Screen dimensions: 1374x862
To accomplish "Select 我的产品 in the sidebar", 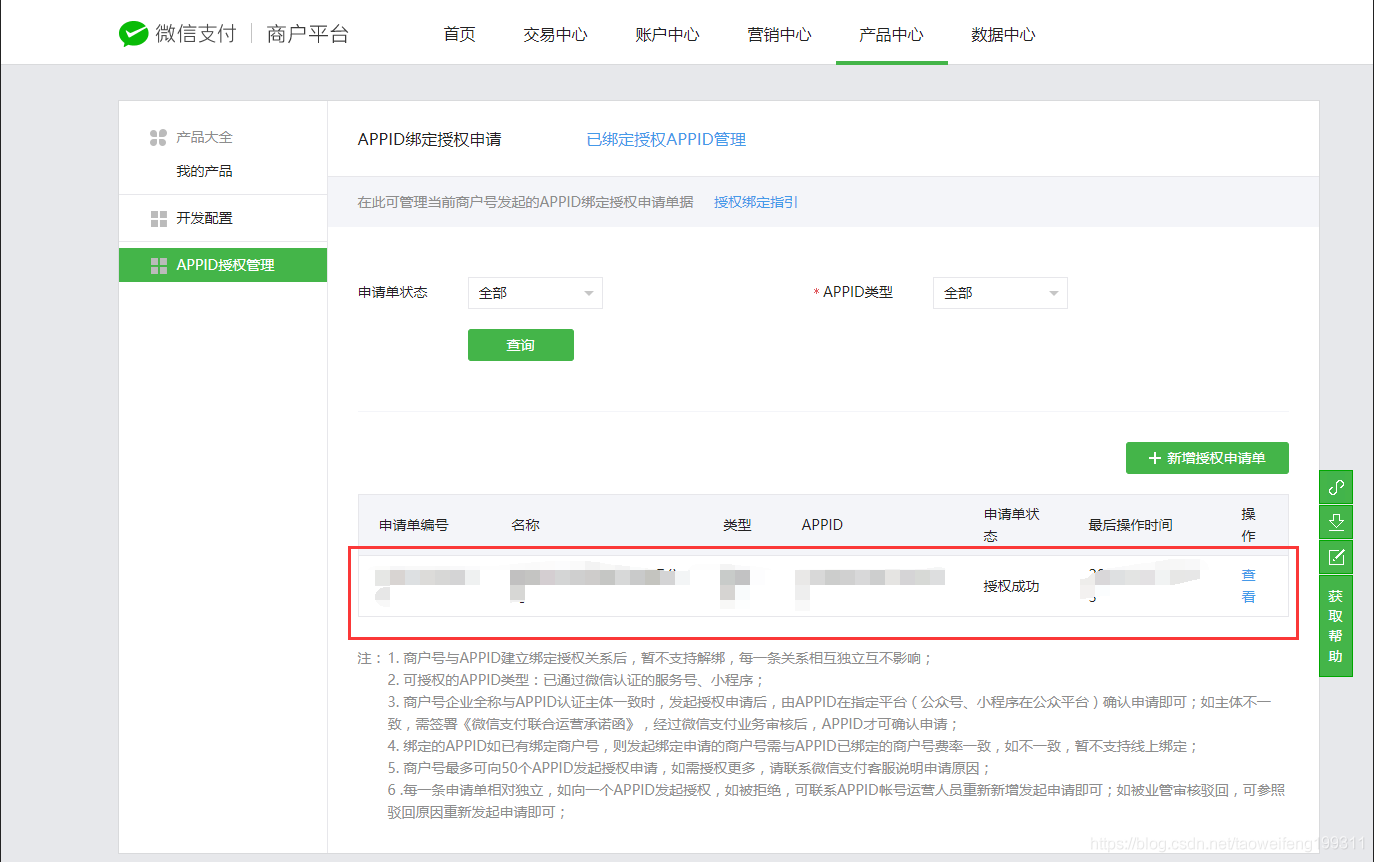I will [x=204, y=171].
